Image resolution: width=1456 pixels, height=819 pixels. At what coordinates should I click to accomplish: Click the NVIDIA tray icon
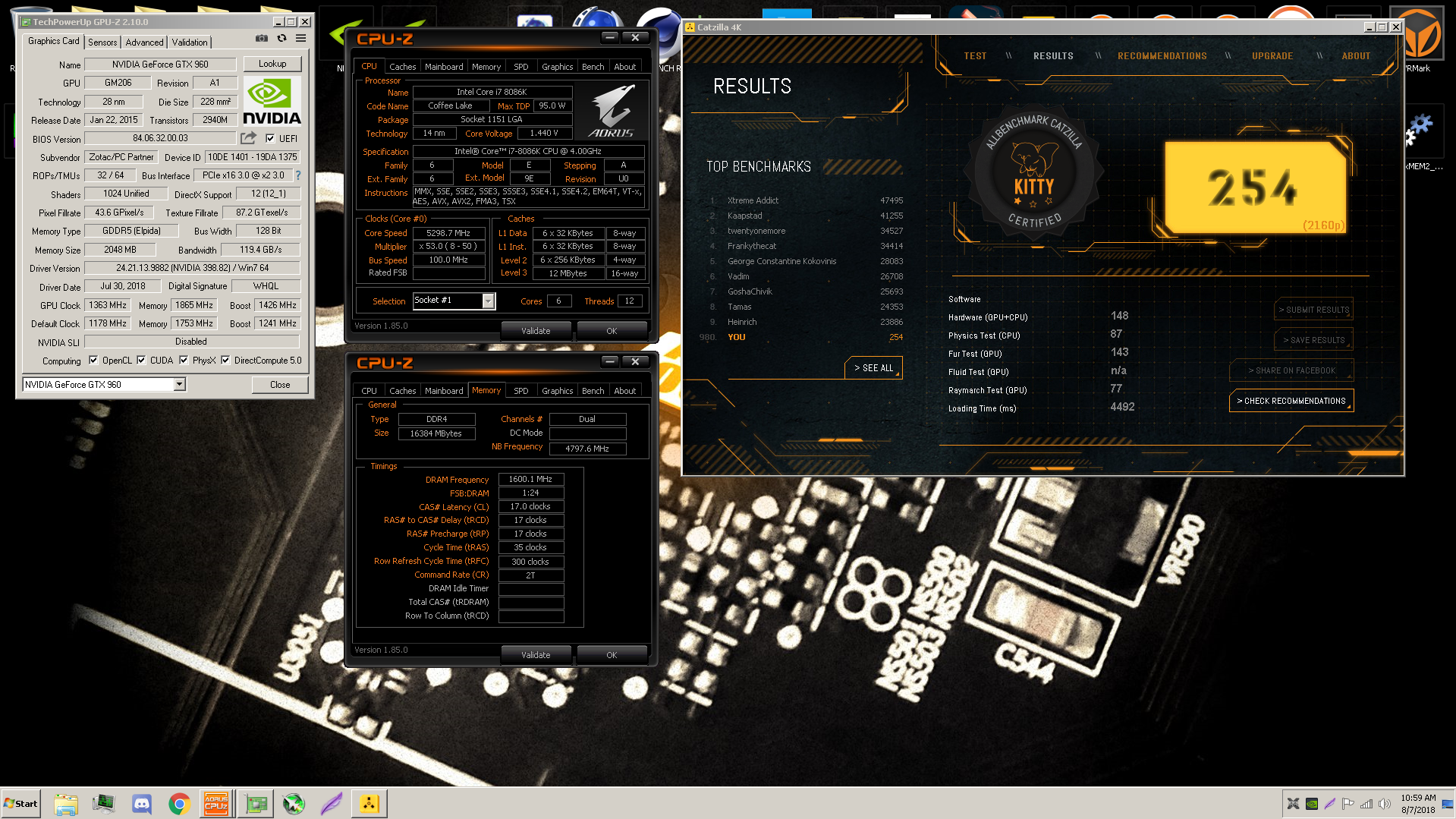click(1311, 804)
